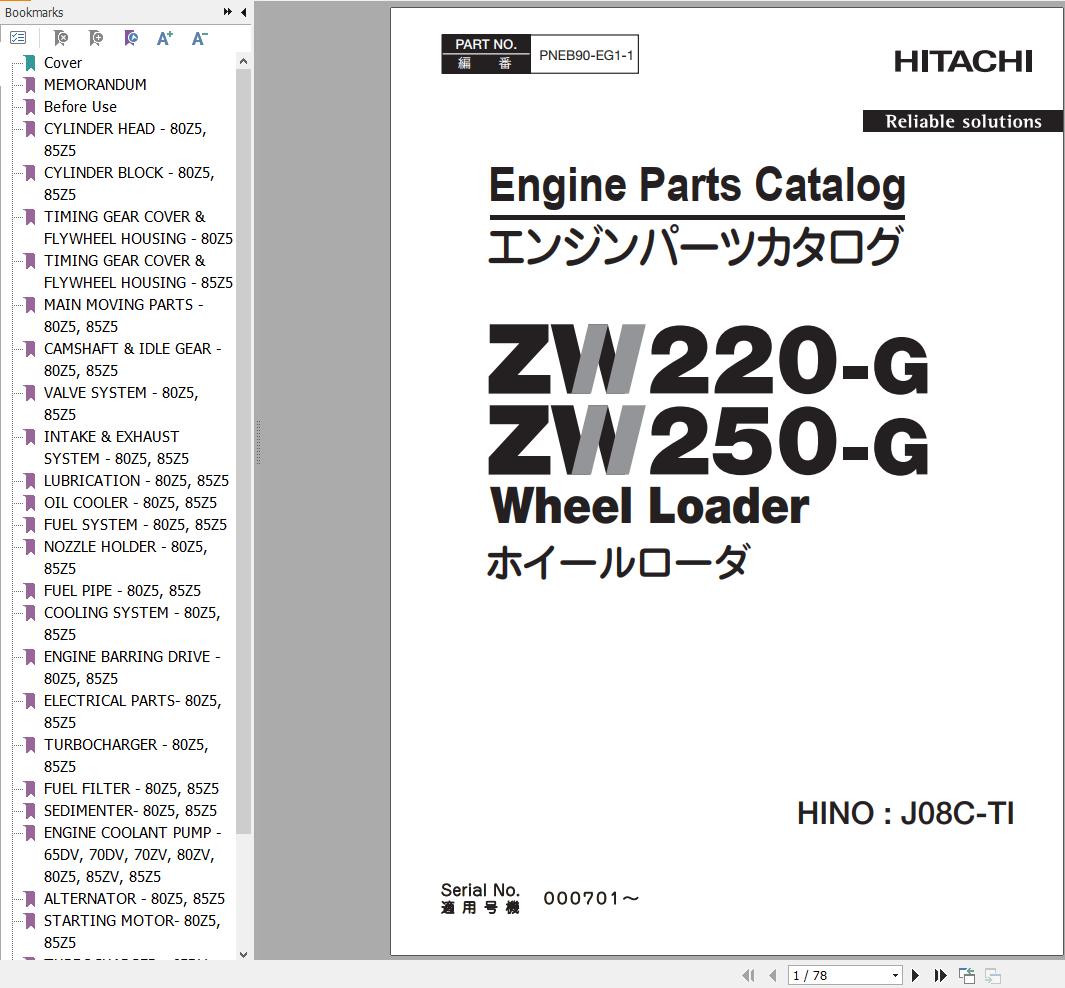This screenshot has width=1065, height=988.
Task: Open the CYLINDER HEAD bookmark
Action: (x=125, y=139)
